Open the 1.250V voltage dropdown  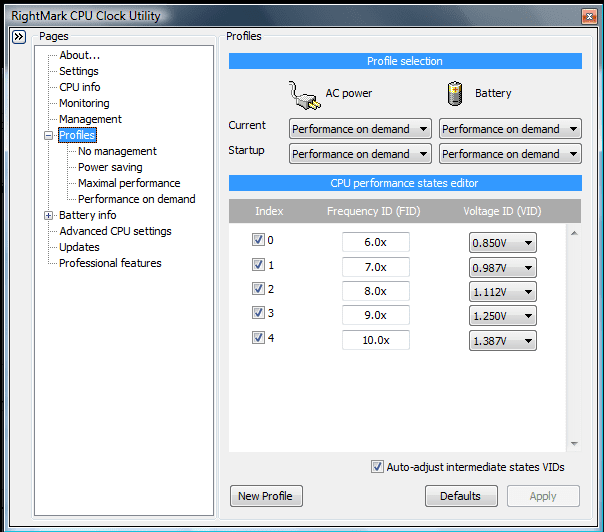pos(503,316)
